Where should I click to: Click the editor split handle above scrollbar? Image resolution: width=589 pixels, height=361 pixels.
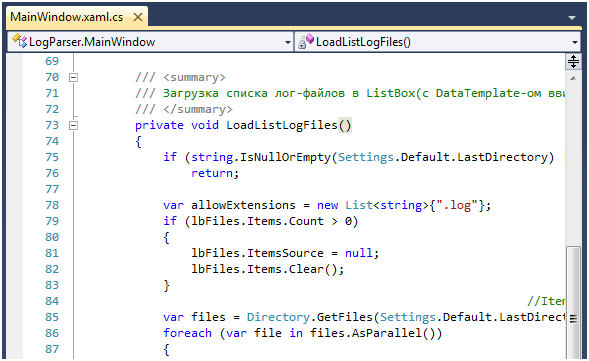tap(573, 62)
